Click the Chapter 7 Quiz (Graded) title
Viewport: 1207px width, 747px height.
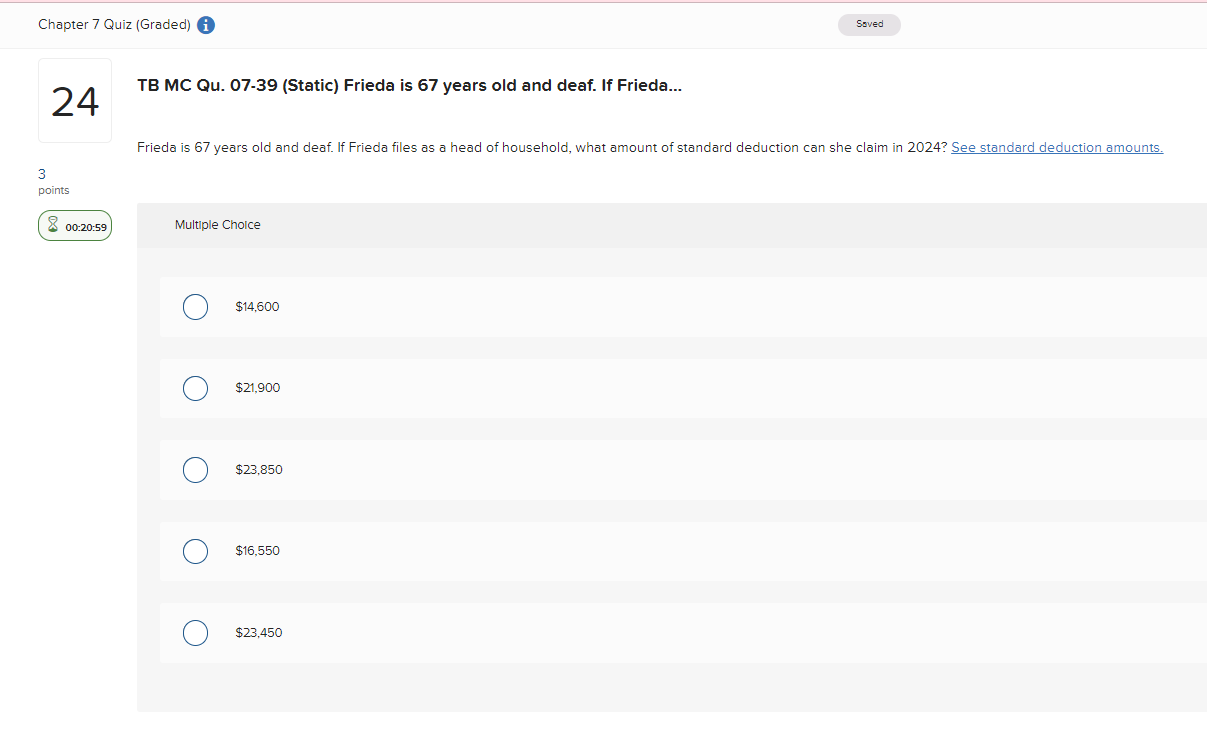point(114,25)
